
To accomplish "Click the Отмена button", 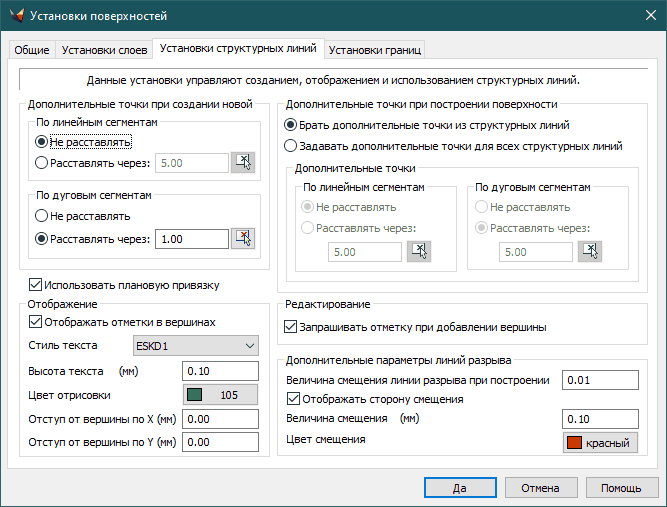I will click(539, 487).
